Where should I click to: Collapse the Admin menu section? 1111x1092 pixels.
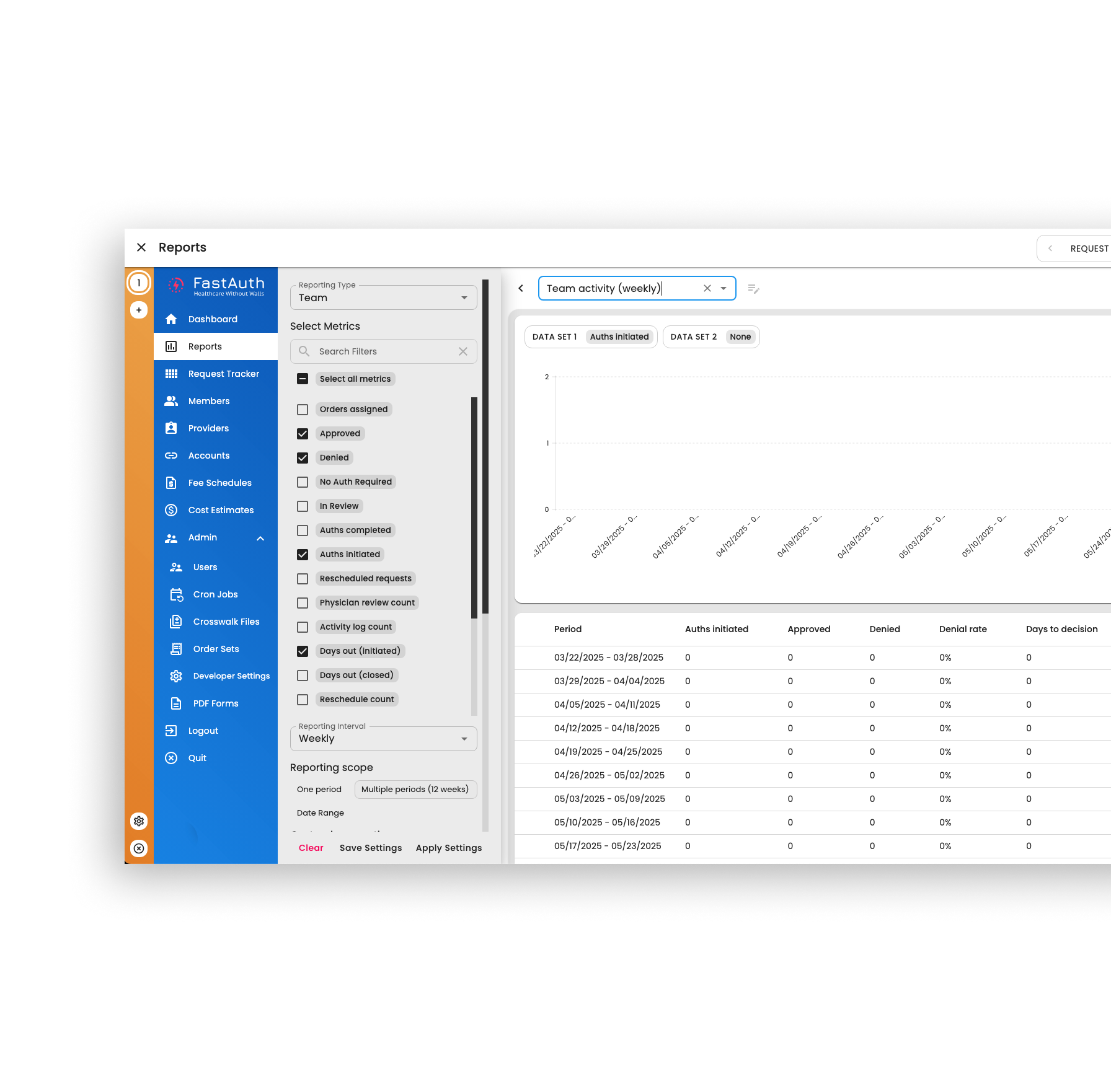pyautogui.click(x=260, y=538)
